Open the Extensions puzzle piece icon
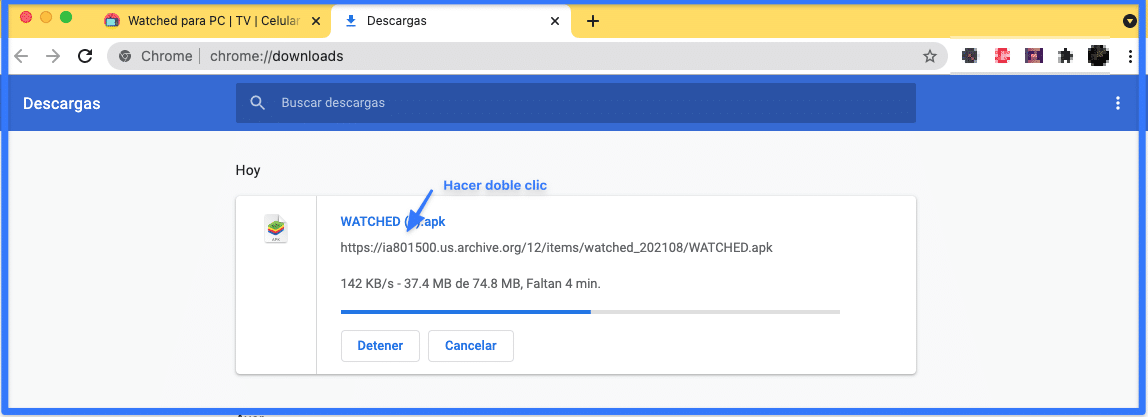1148x417 pixels. pyautogui.click(x=1066, y=56)
